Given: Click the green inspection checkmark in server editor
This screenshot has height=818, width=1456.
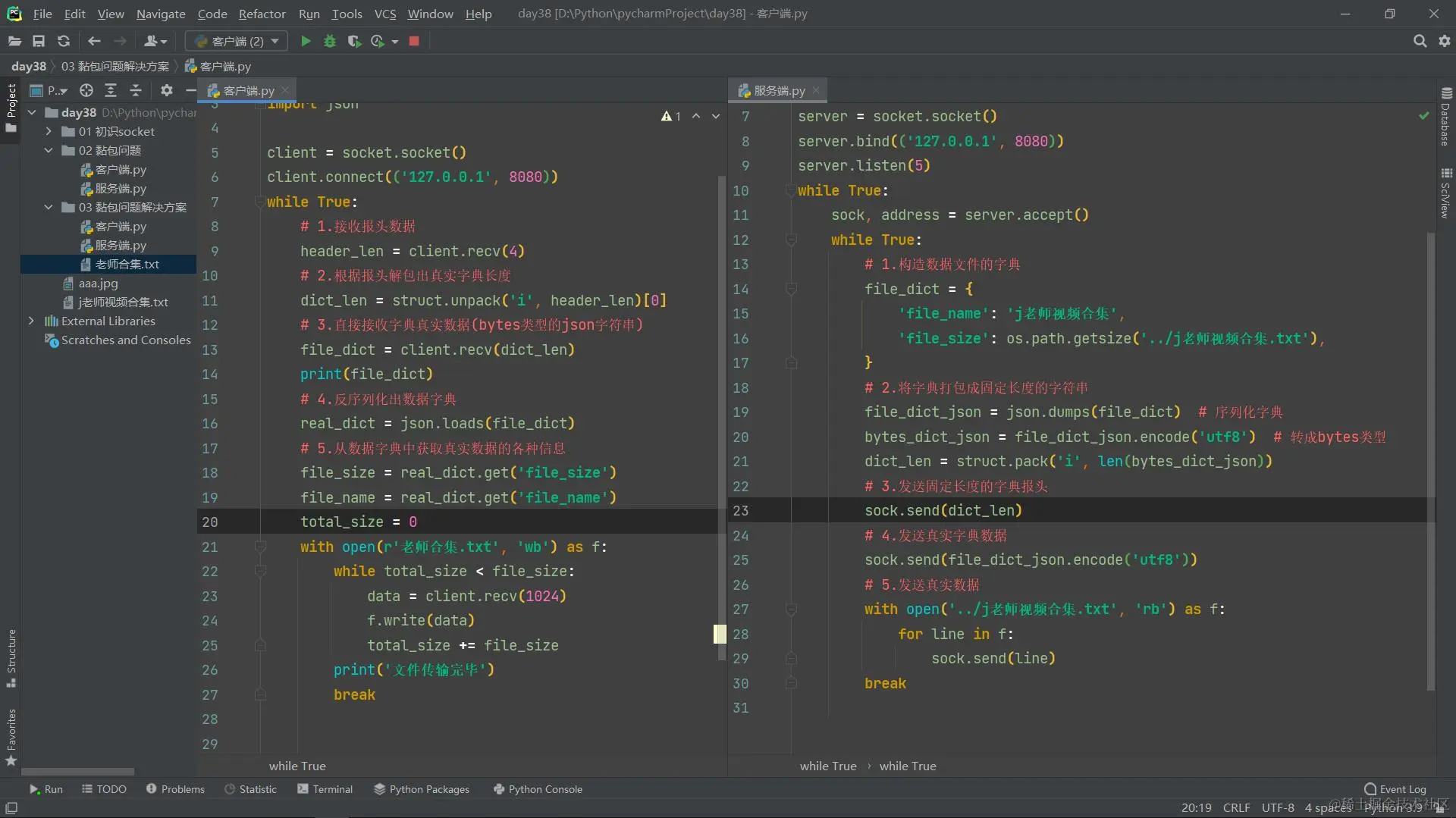Looking at the screenshot, I should click(1424, 116).
